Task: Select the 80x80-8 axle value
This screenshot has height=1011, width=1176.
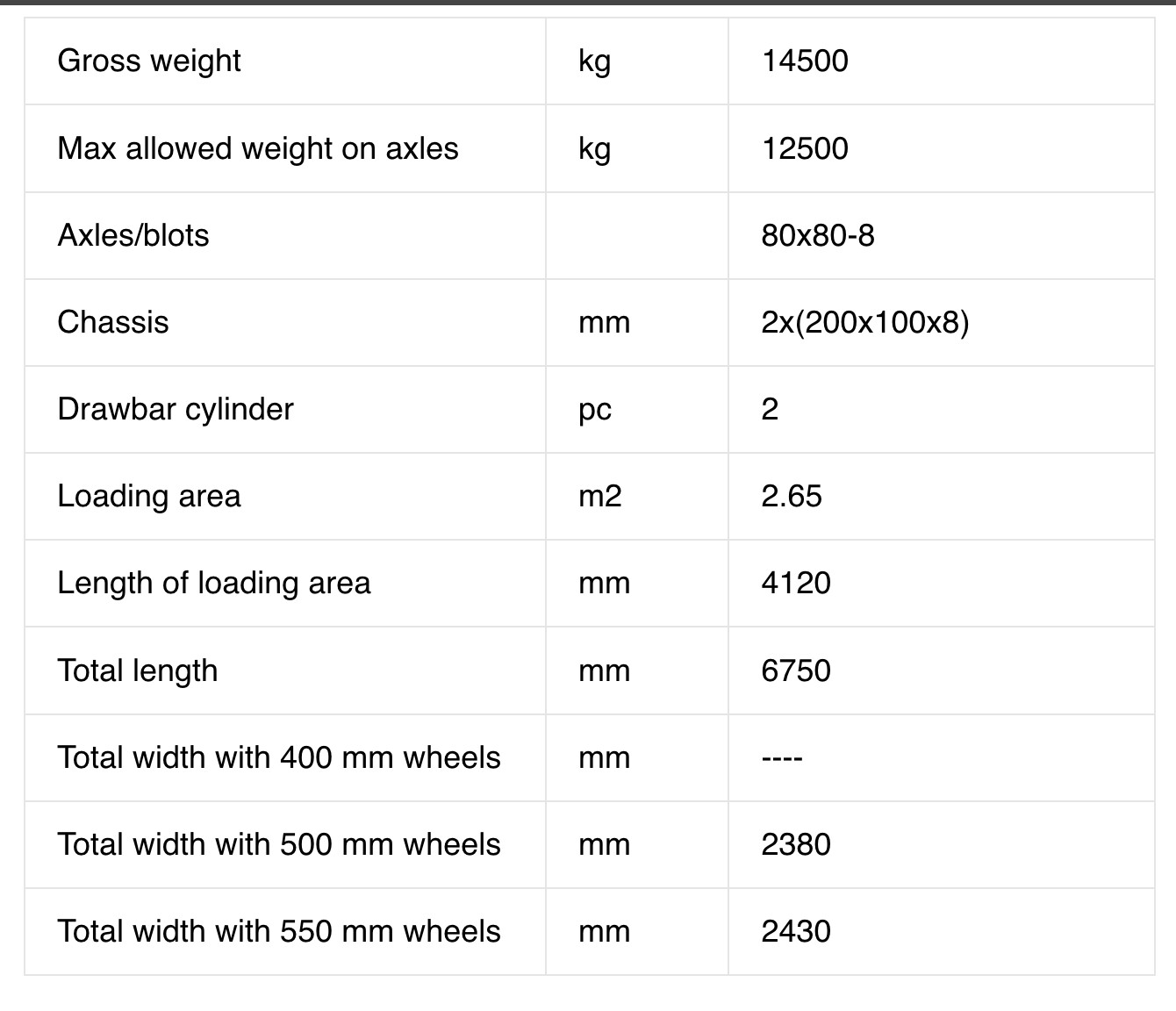Action: click(818, 235)
